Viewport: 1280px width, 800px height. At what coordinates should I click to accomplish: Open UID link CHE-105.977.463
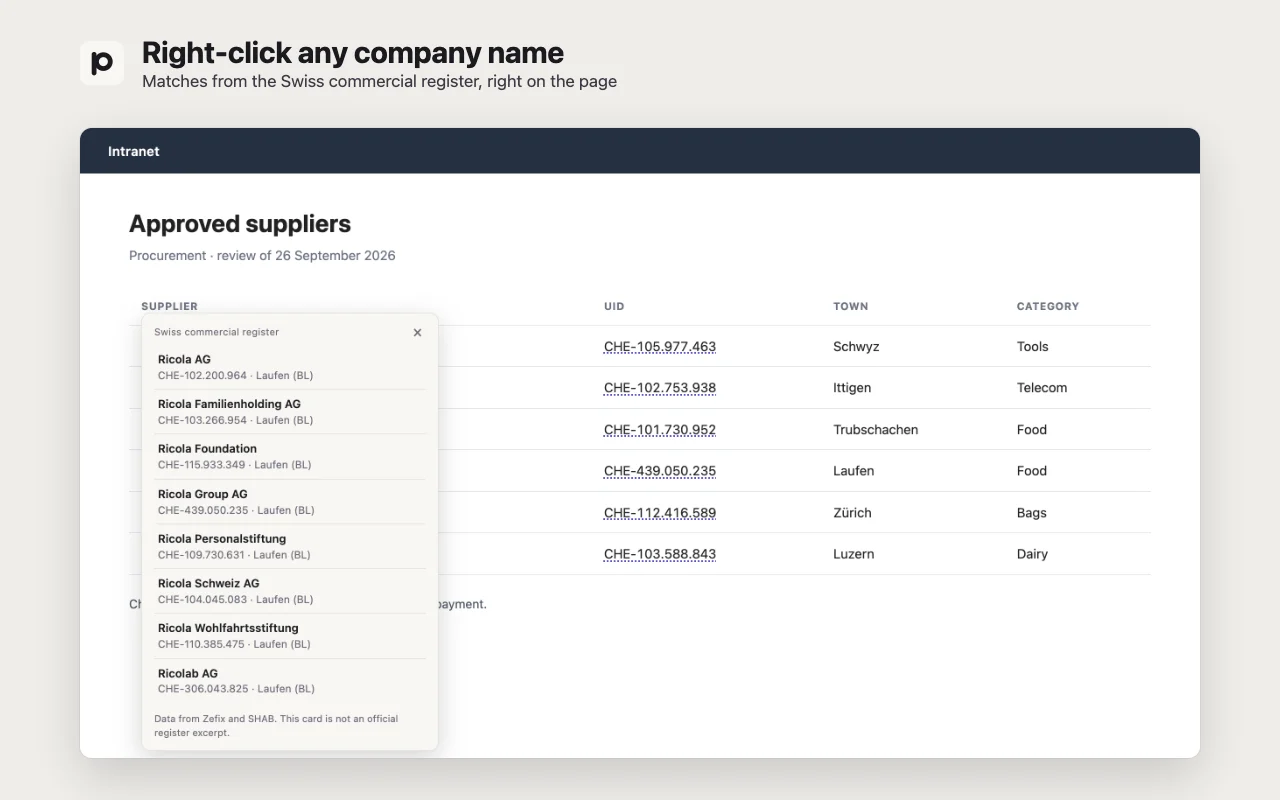pyautogui.click(x=660, y=347)
